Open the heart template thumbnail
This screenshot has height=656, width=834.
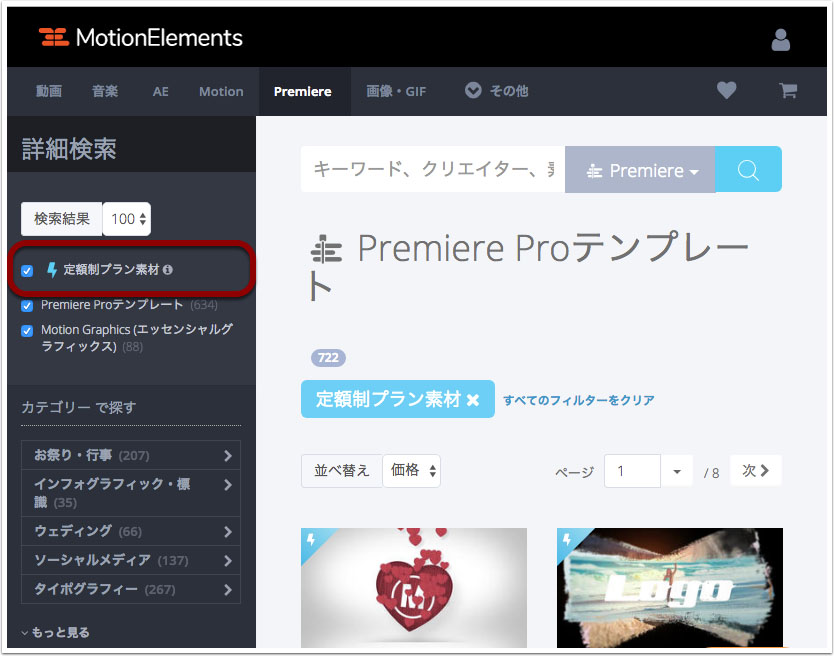[x=414, y=587]
